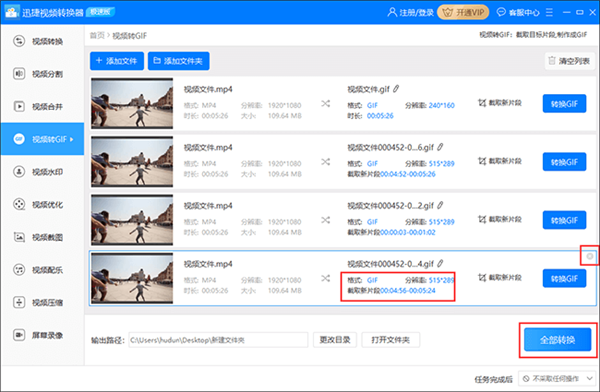Image resolution: width=600 pixels, height=392 pixels.
Task: Open 视频合并 in the sidebar
Action: pos(42,106)
